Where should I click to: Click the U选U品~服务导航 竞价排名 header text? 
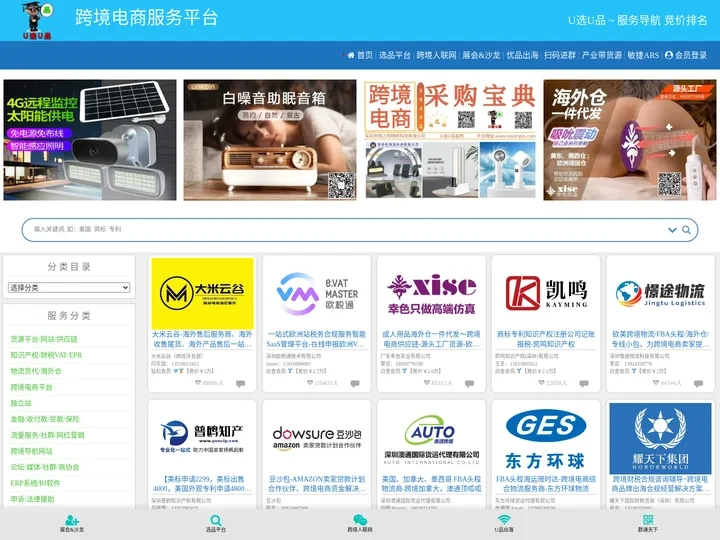(x=637, y=20)
